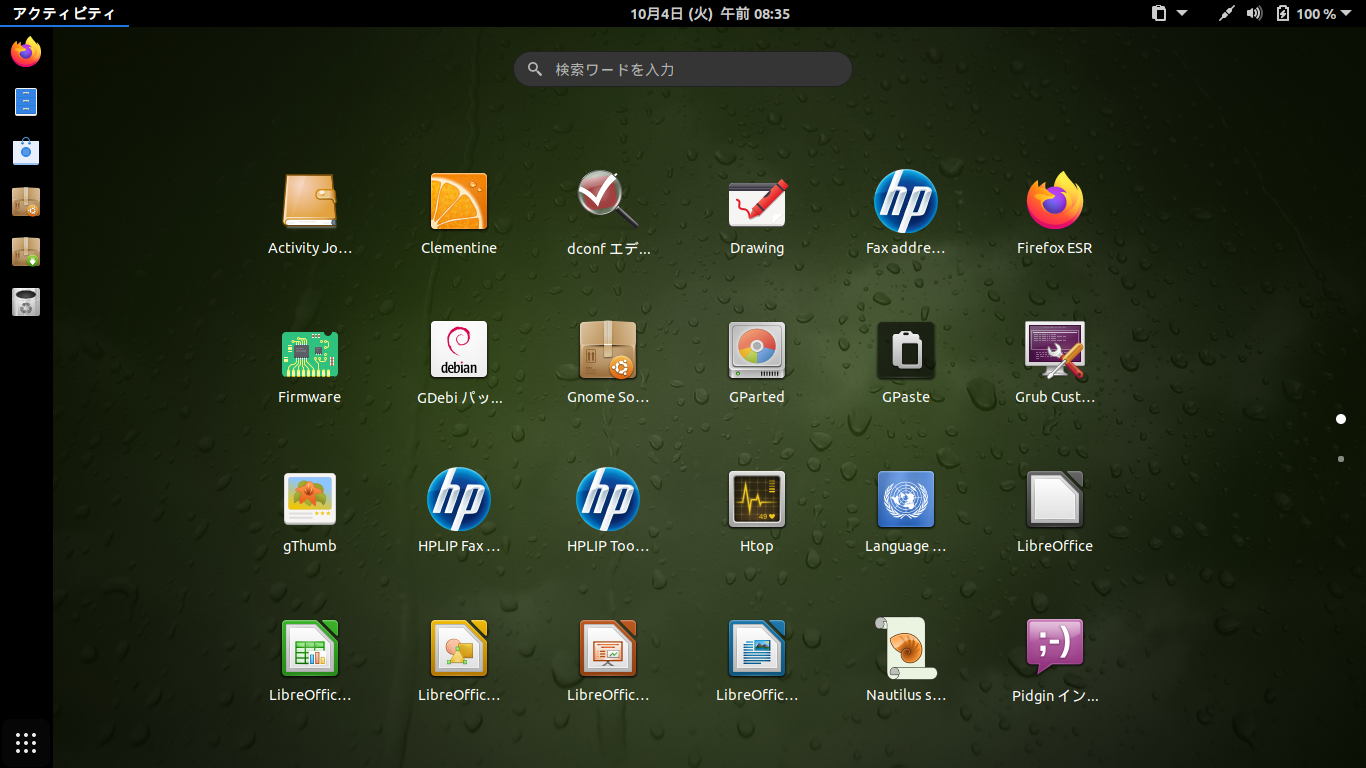The height and width of the screenshot is (768, 1366).
Task: Click Firefox in the left dock
Action: (x=26, y=52)
